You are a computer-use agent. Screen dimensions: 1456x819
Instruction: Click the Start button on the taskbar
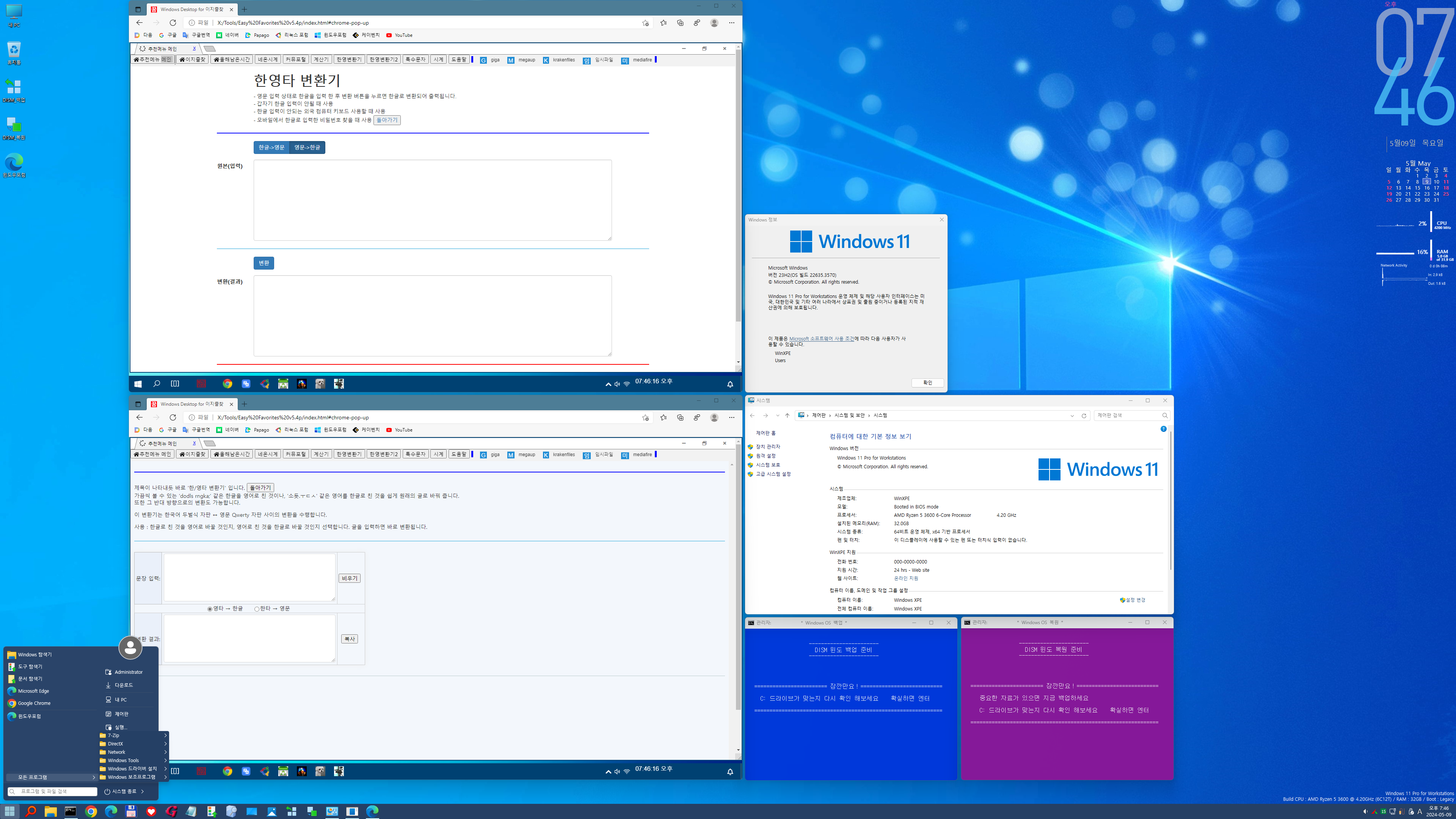[x=9, y=811]
